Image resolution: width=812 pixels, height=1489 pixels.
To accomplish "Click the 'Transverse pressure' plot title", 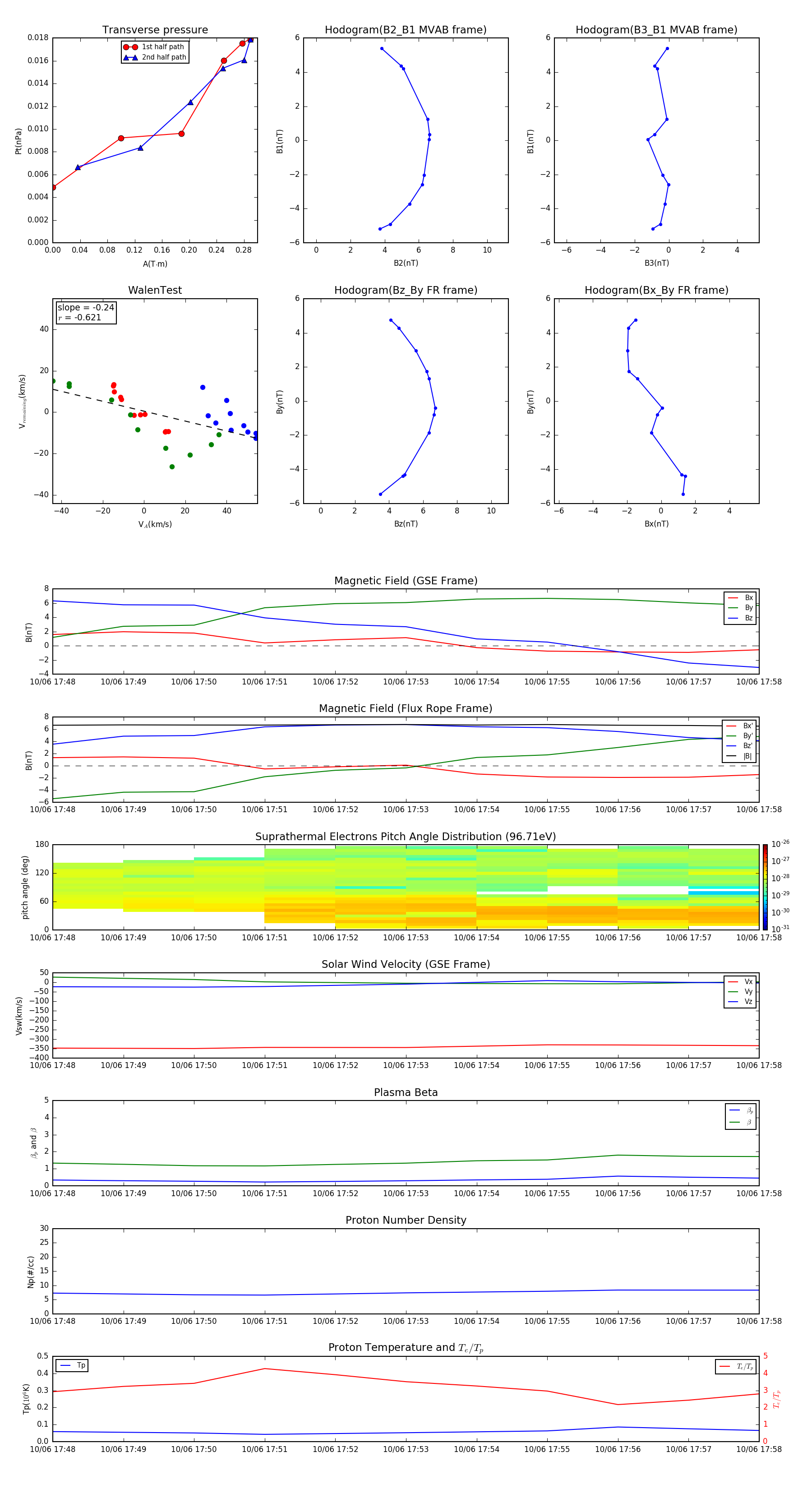I will tap(155, 30).
